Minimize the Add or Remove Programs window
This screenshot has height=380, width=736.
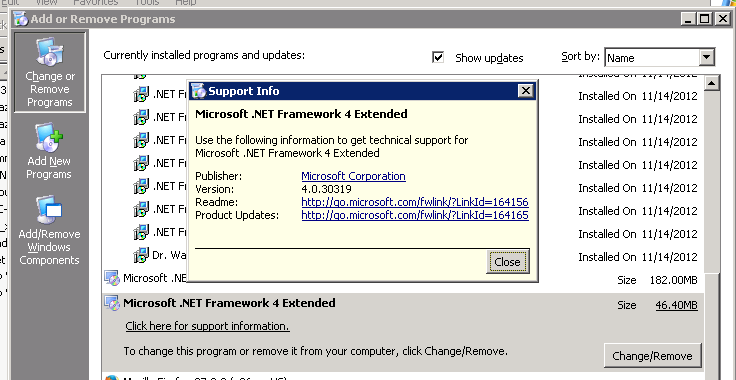688,19
